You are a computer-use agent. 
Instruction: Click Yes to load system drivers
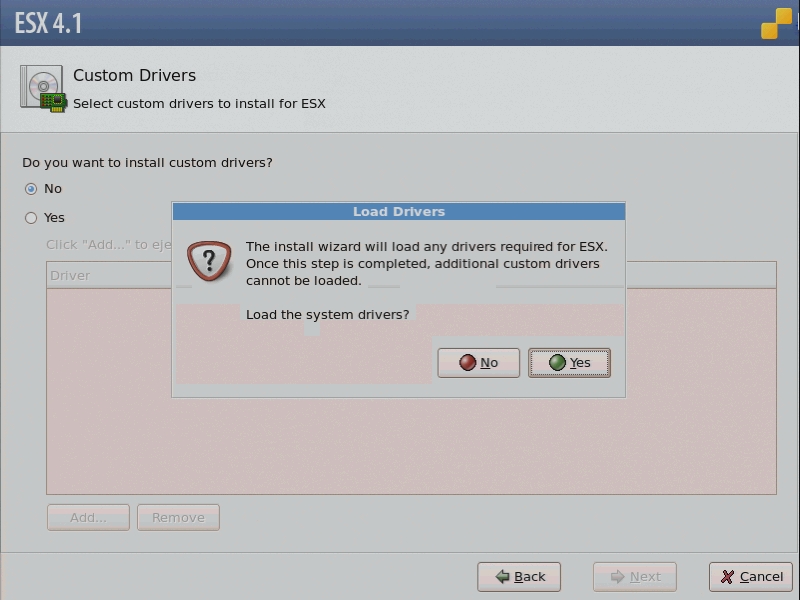569,363
